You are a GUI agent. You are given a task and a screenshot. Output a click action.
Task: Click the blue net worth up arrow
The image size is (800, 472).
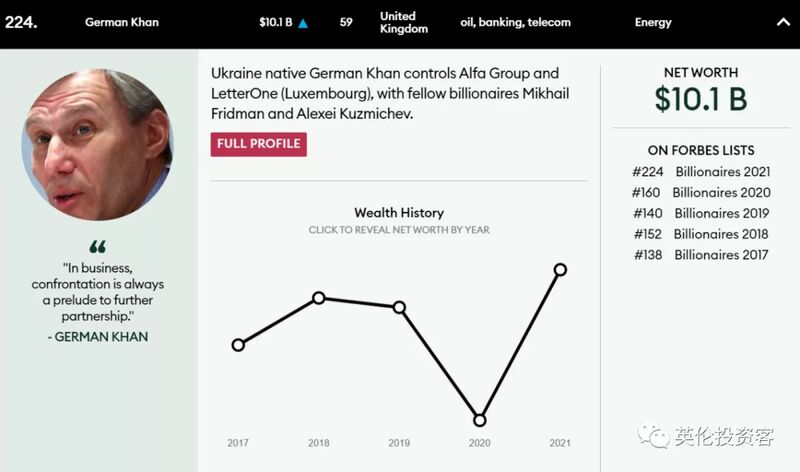click(303, 23)
